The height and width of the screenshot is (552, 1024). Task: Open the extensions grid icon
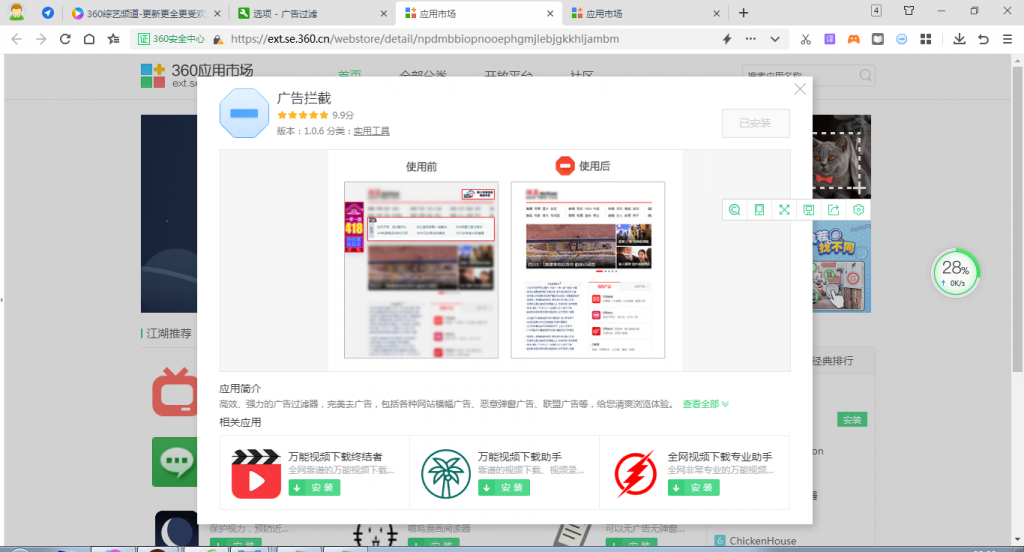[x=926, y=39]
